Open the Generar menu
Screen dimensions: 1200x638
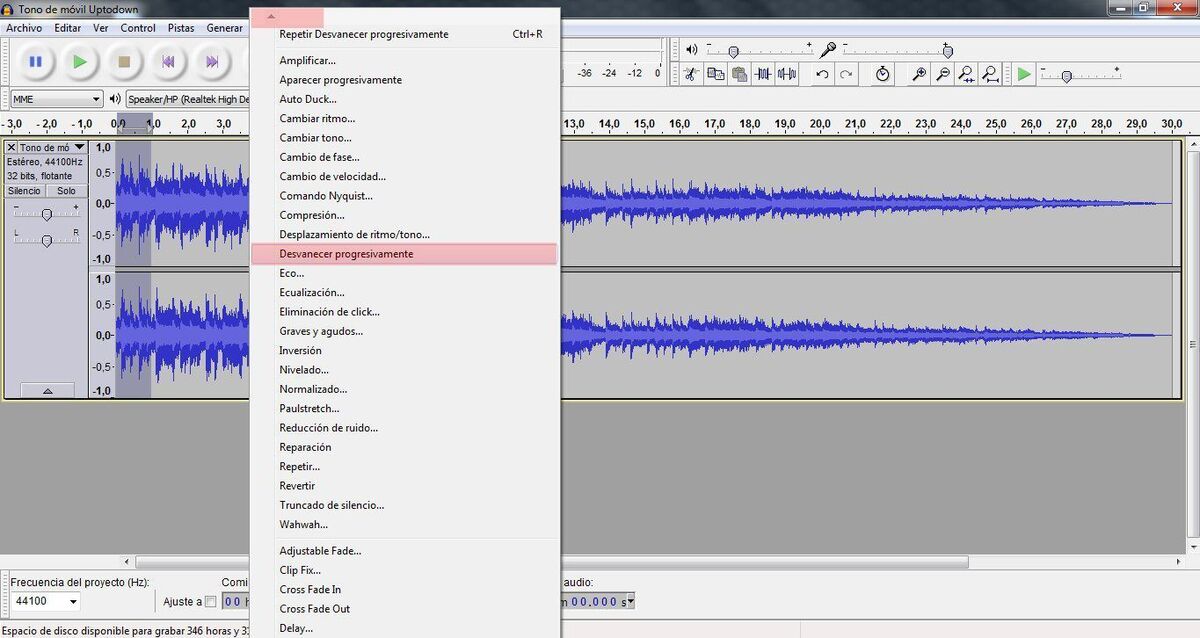click(225, 28)
